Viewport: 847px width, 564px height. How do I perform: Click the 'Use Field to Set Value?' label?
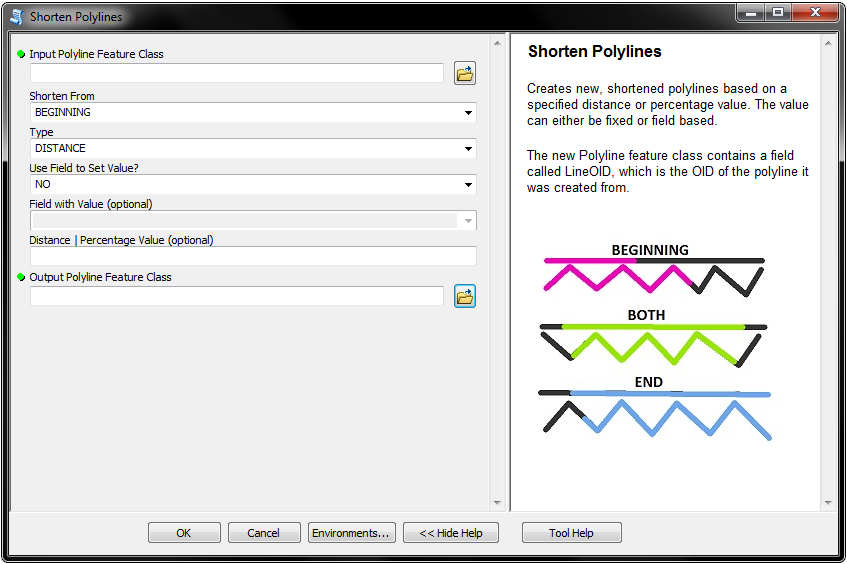tap(84, 168)
